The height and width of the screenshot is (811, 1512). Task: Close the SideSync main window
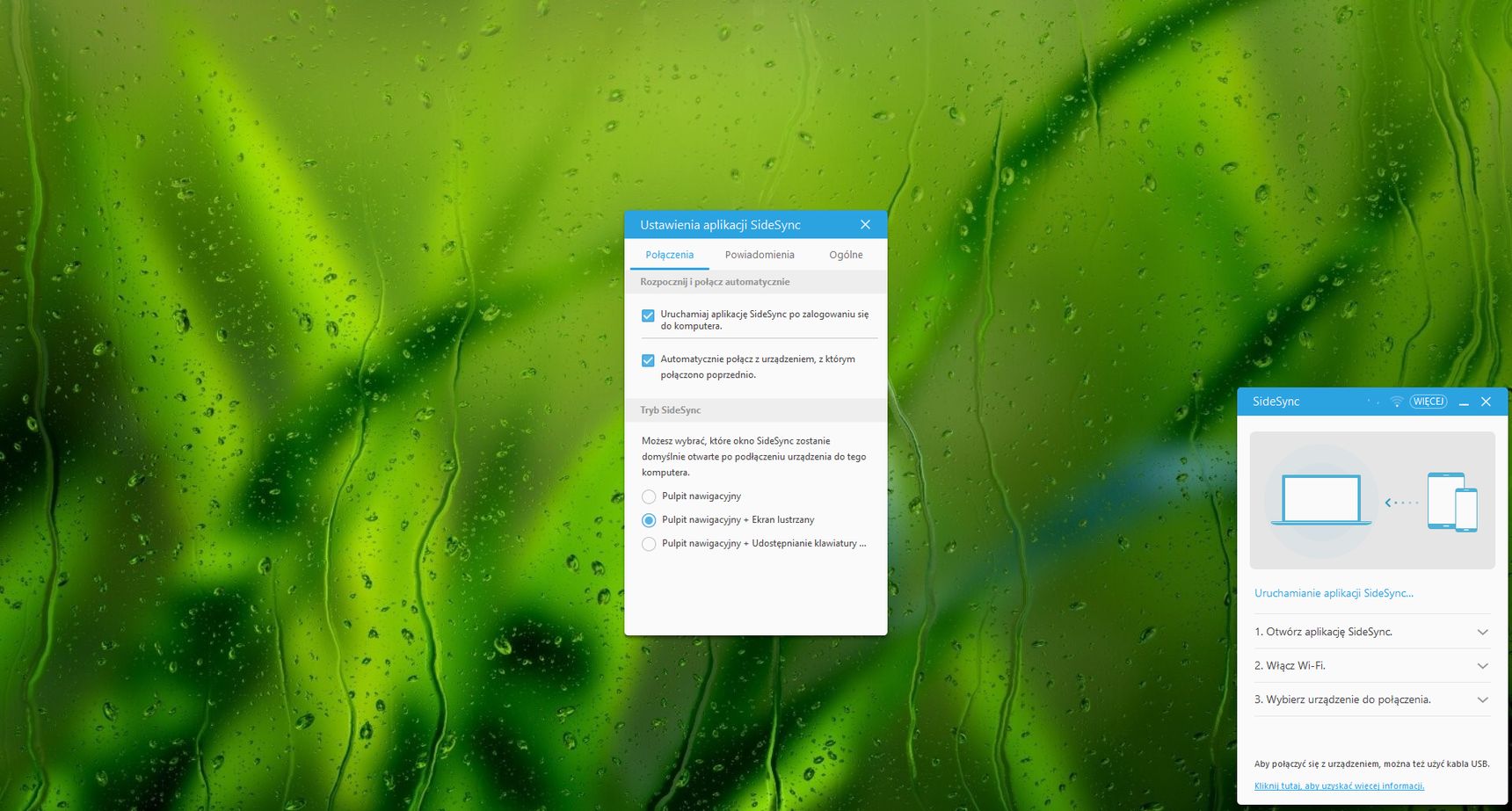click(x=1486, y=402)
